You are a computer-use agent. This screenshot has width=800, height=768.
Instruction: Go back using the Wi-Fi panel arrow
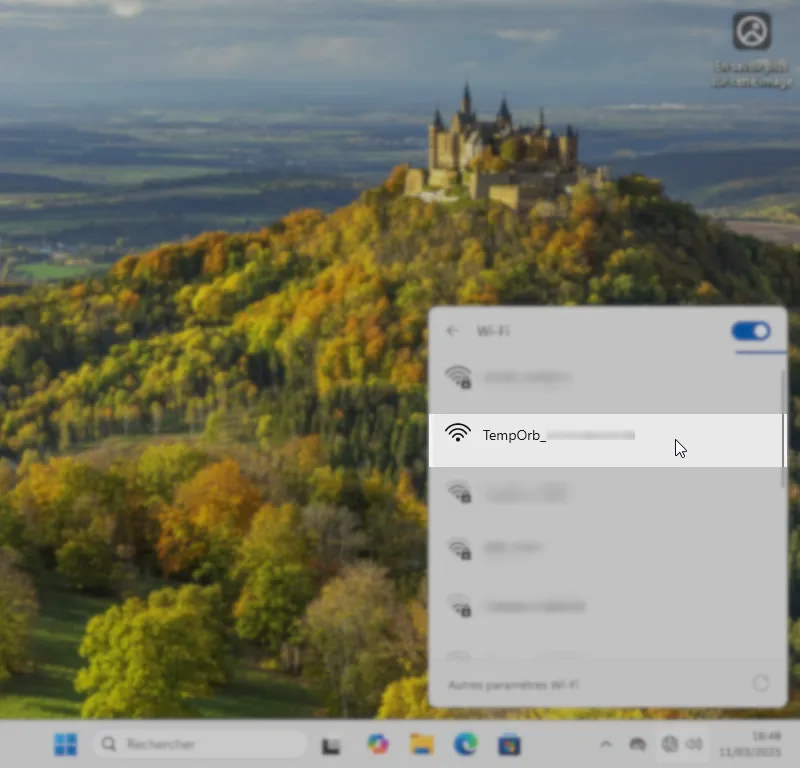453,331
